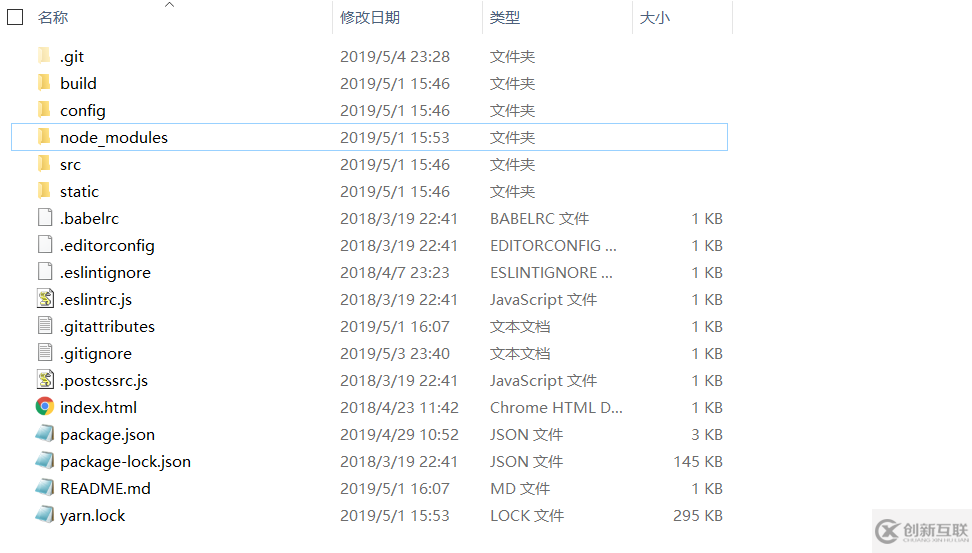Image resolution: width=972 pixels, height=553 pixels.
Task: Select the node_modules folder name
Action: point(114,138)
